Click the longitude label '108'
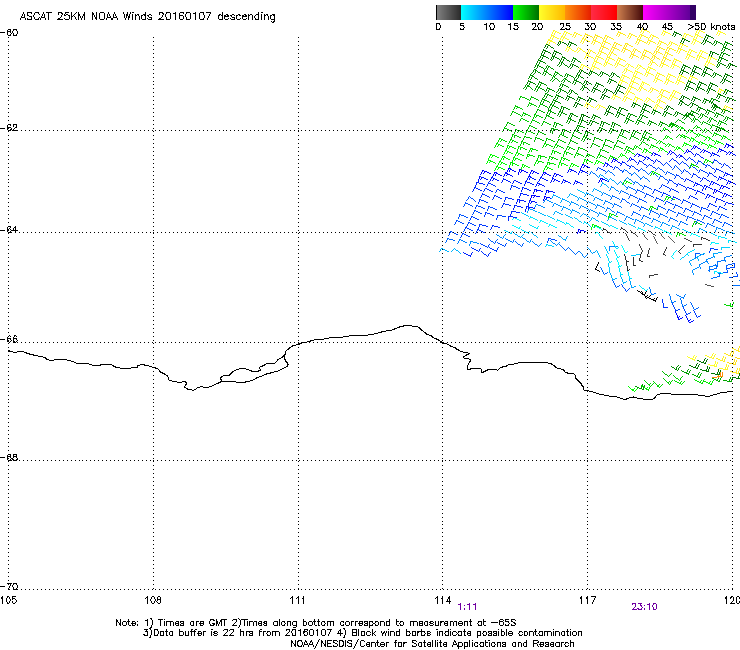This screenshot has width=740, height=650. coord(153,600)
